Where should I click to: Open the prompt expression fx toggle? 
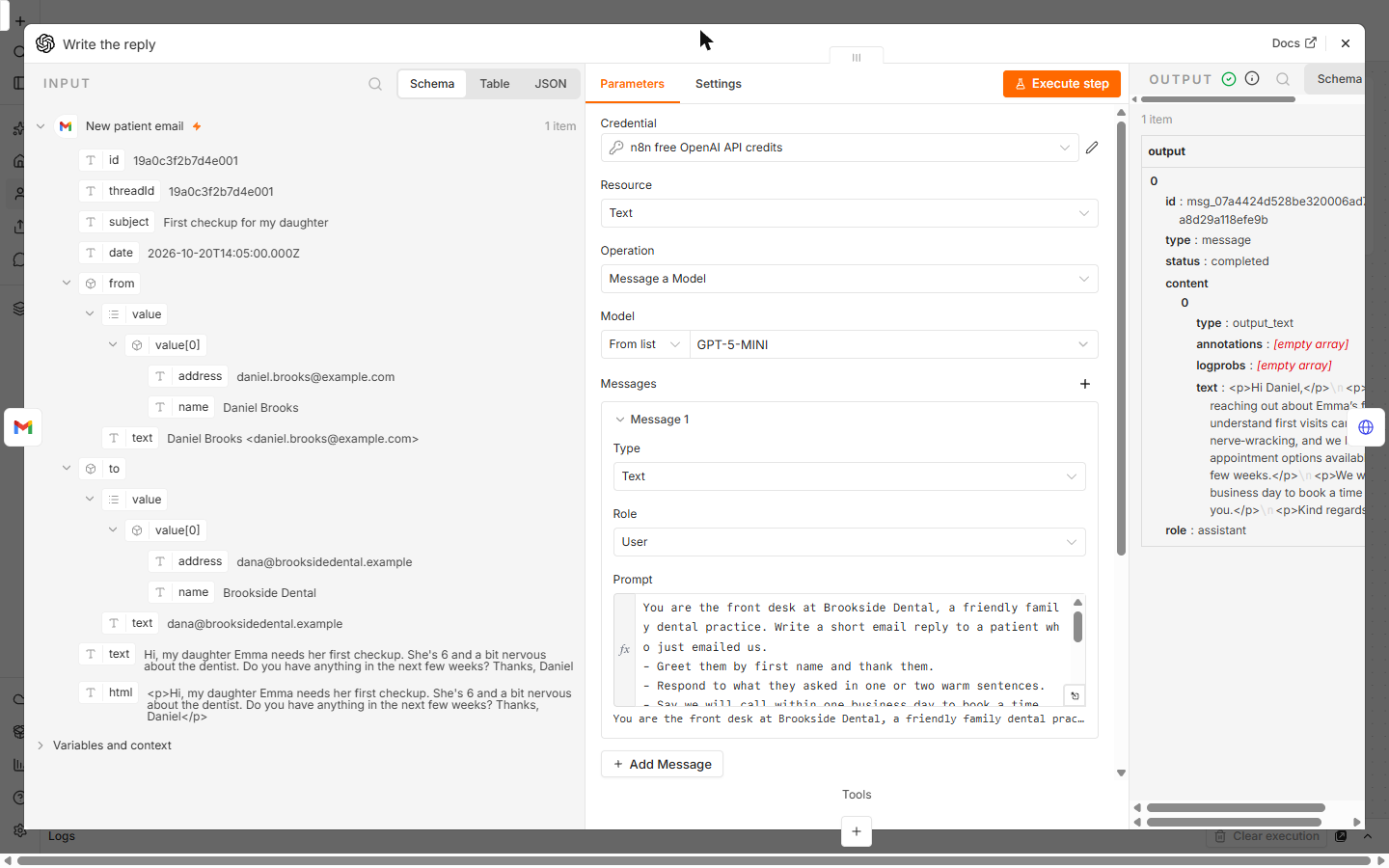[x=624, y=650]
